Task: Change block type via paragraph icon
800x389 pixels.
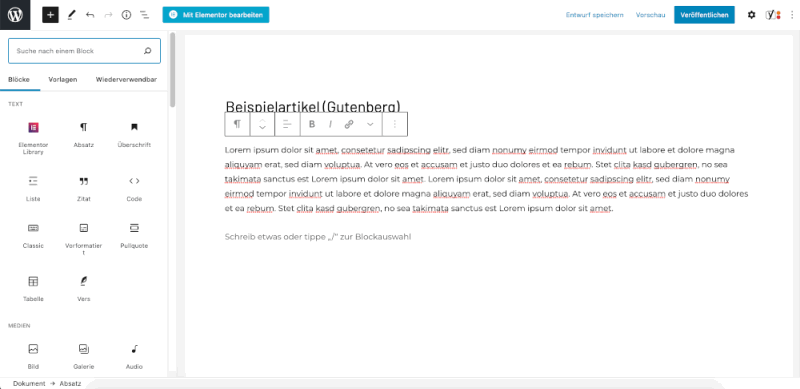Action: click(x=237, y=124)
